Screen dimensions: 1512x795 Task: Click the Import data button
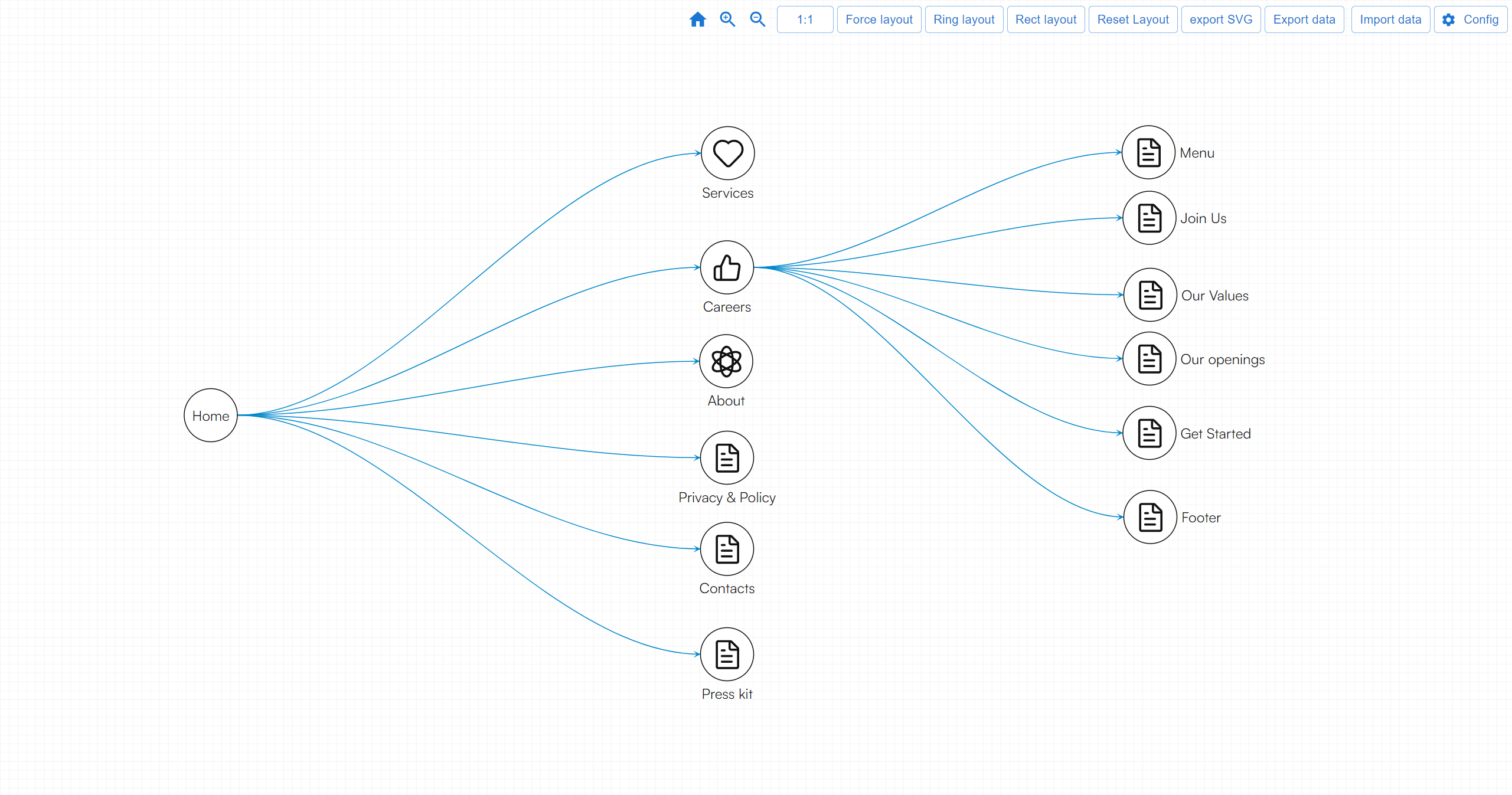1390,19
